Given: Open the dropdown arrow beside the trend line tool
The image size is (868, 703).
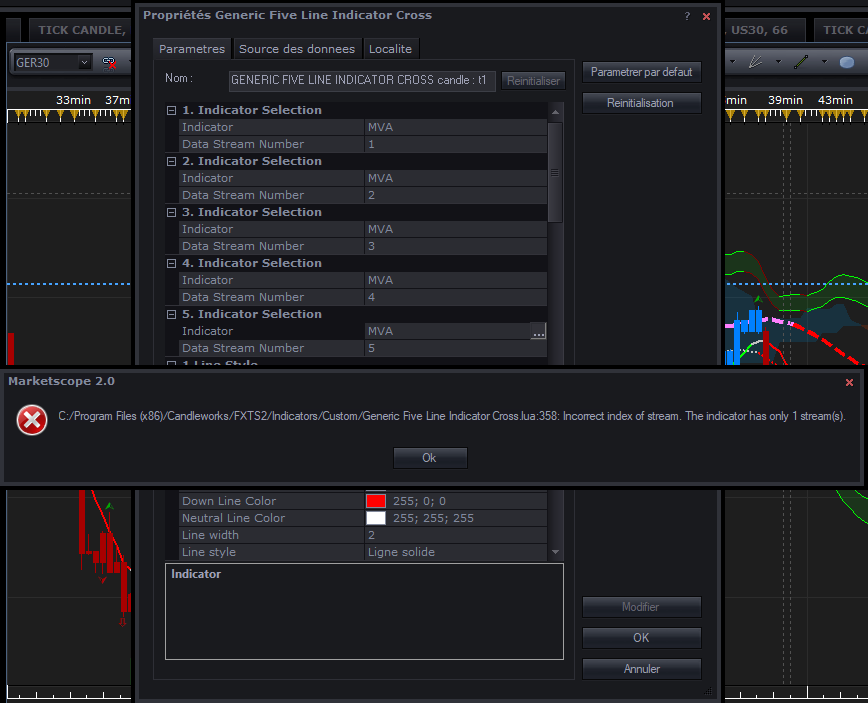Looking at the screenshot, I should click(824, 62).
